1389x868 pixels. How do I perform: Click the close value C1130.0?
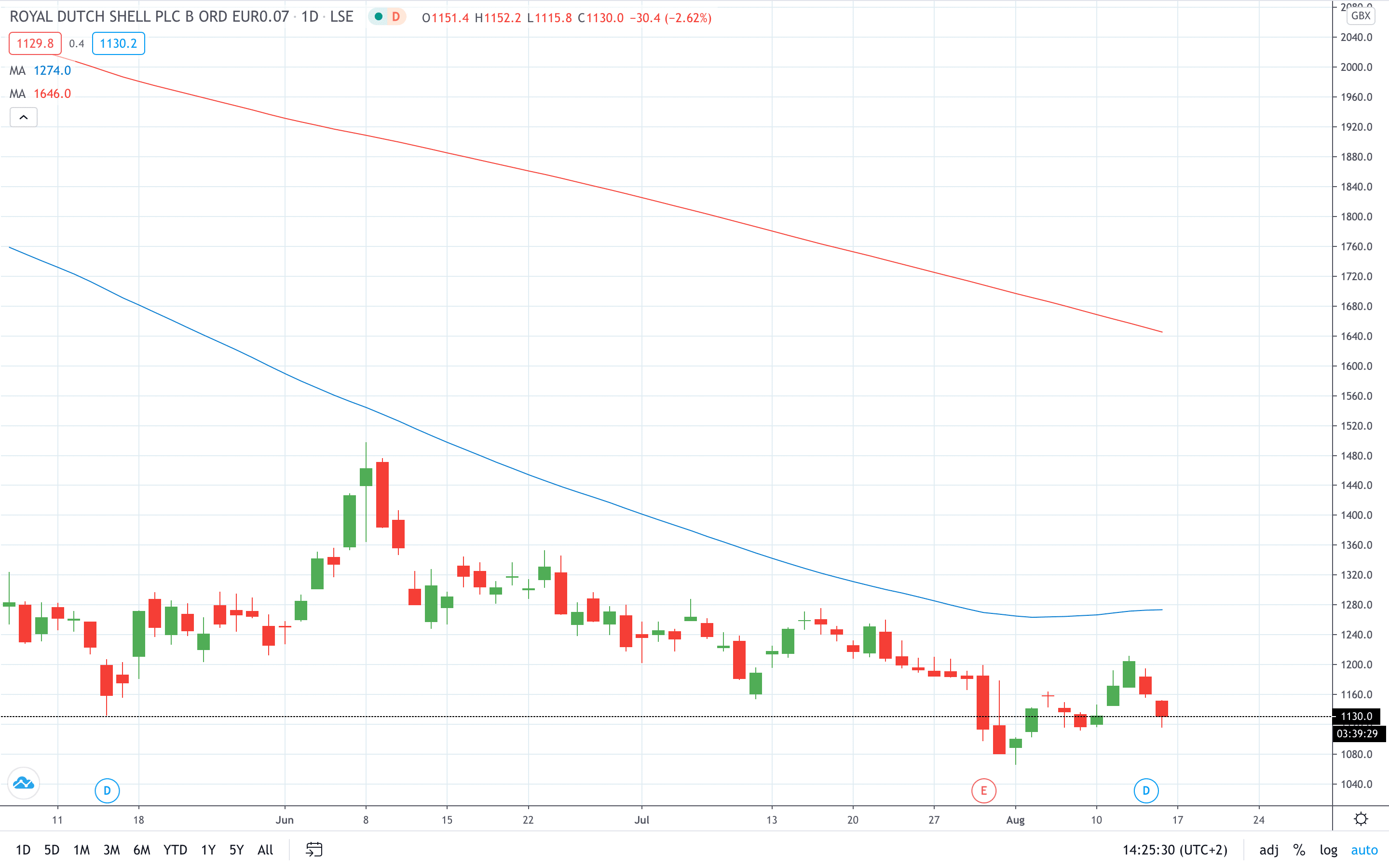coord(600,18)
